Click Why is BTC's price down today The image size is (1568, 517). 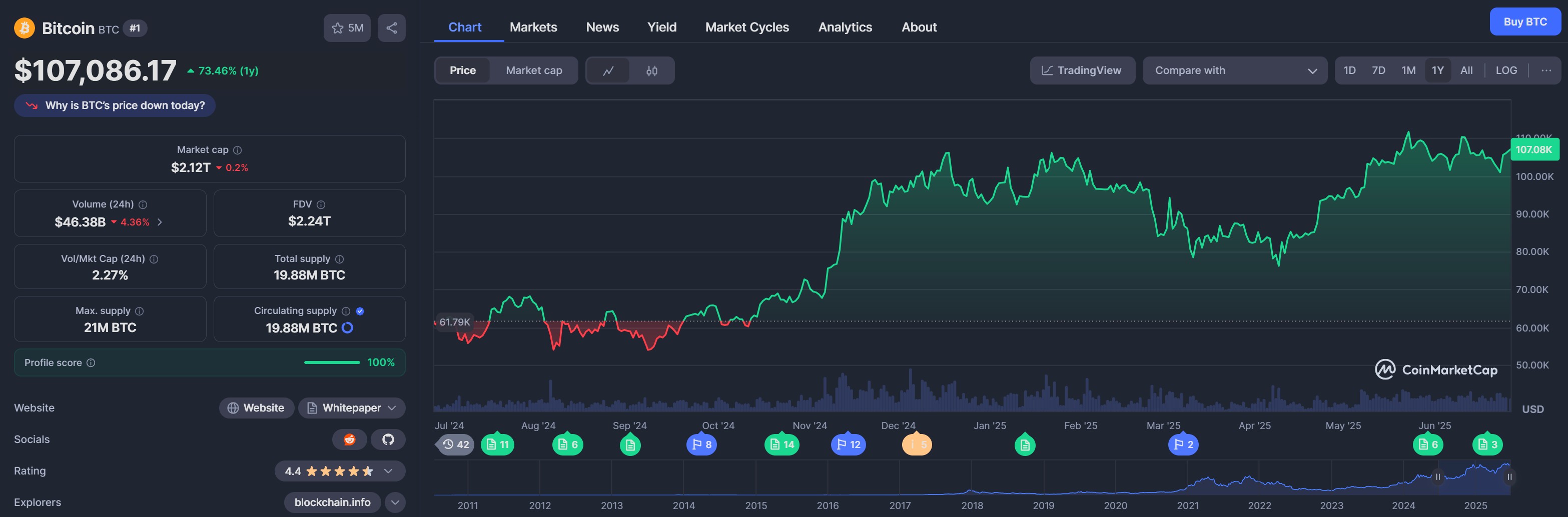coord(115,106)
